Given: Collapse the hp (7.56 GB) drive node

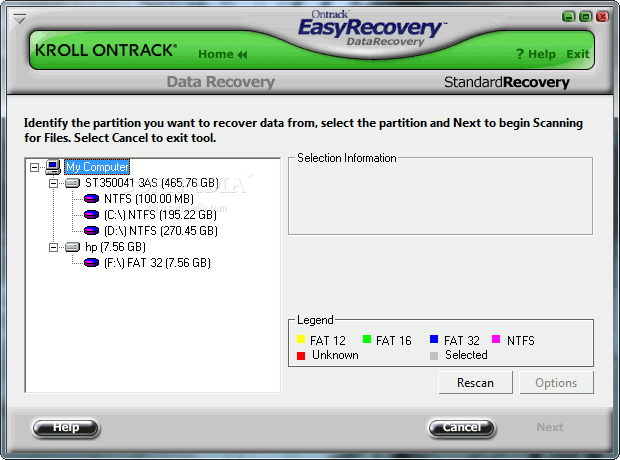Looking at the screenshot, I should (53, 248).
